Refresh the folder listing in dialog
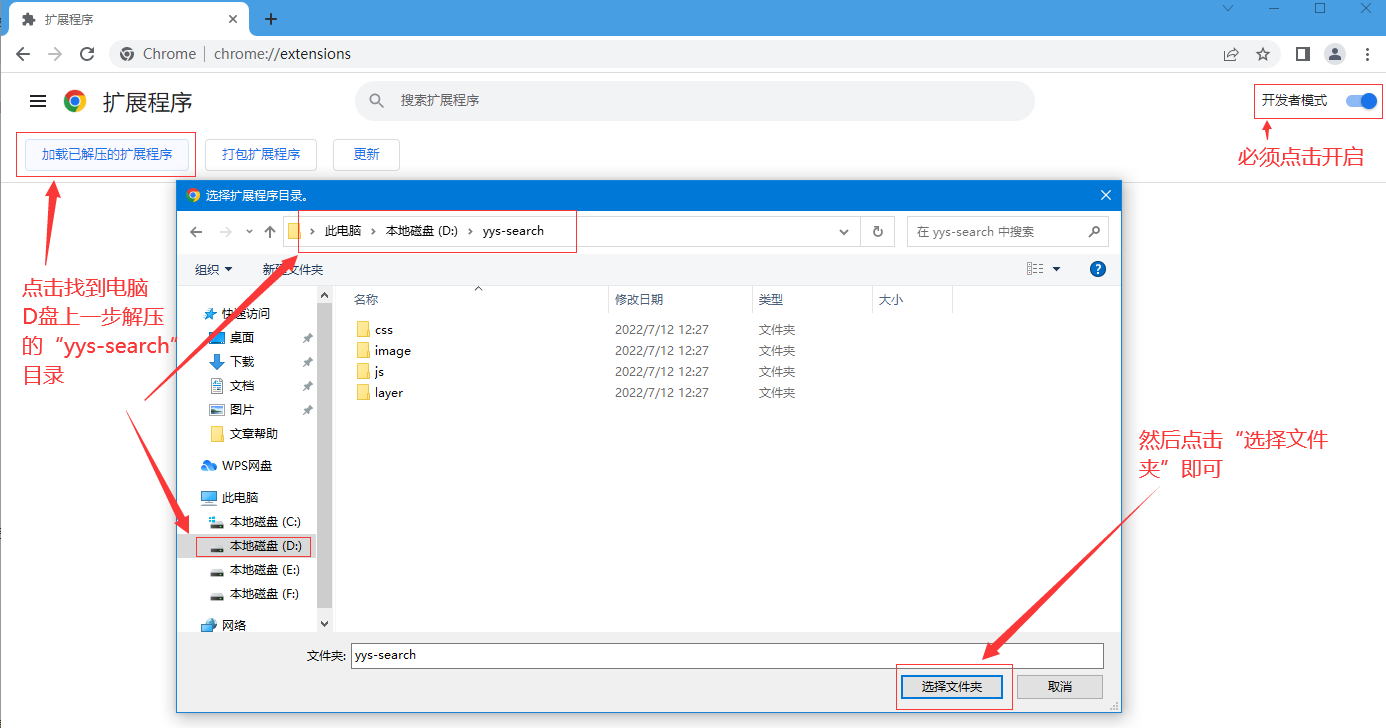Image resolution: width=1386 pixels, height=728 pixels. (x=877, y=232)
